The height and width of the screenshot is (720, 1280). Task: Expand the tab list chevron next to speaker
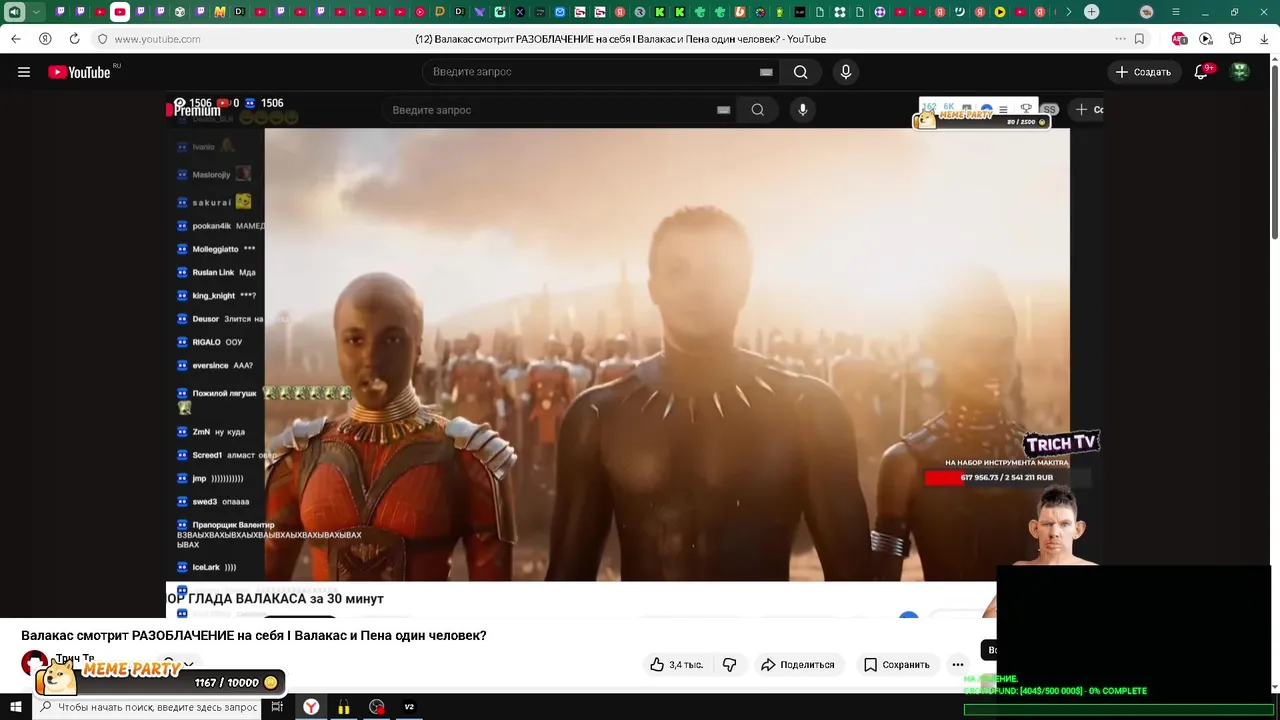click(x=36, y=12)
